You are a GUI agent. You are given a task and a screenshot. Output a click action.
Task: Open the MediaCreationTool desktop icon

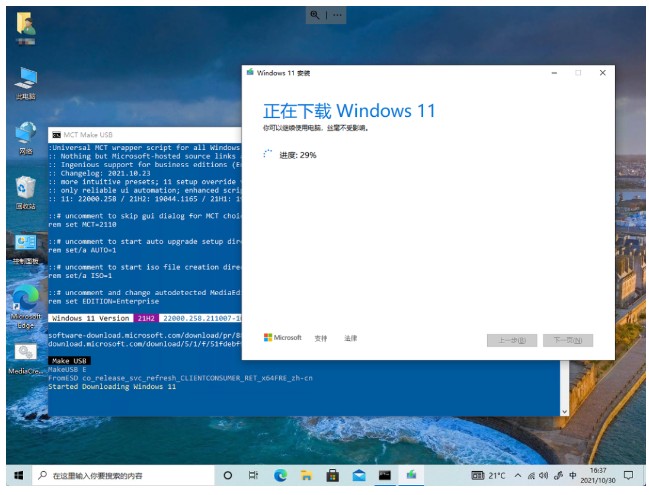(x=26, y=353)
